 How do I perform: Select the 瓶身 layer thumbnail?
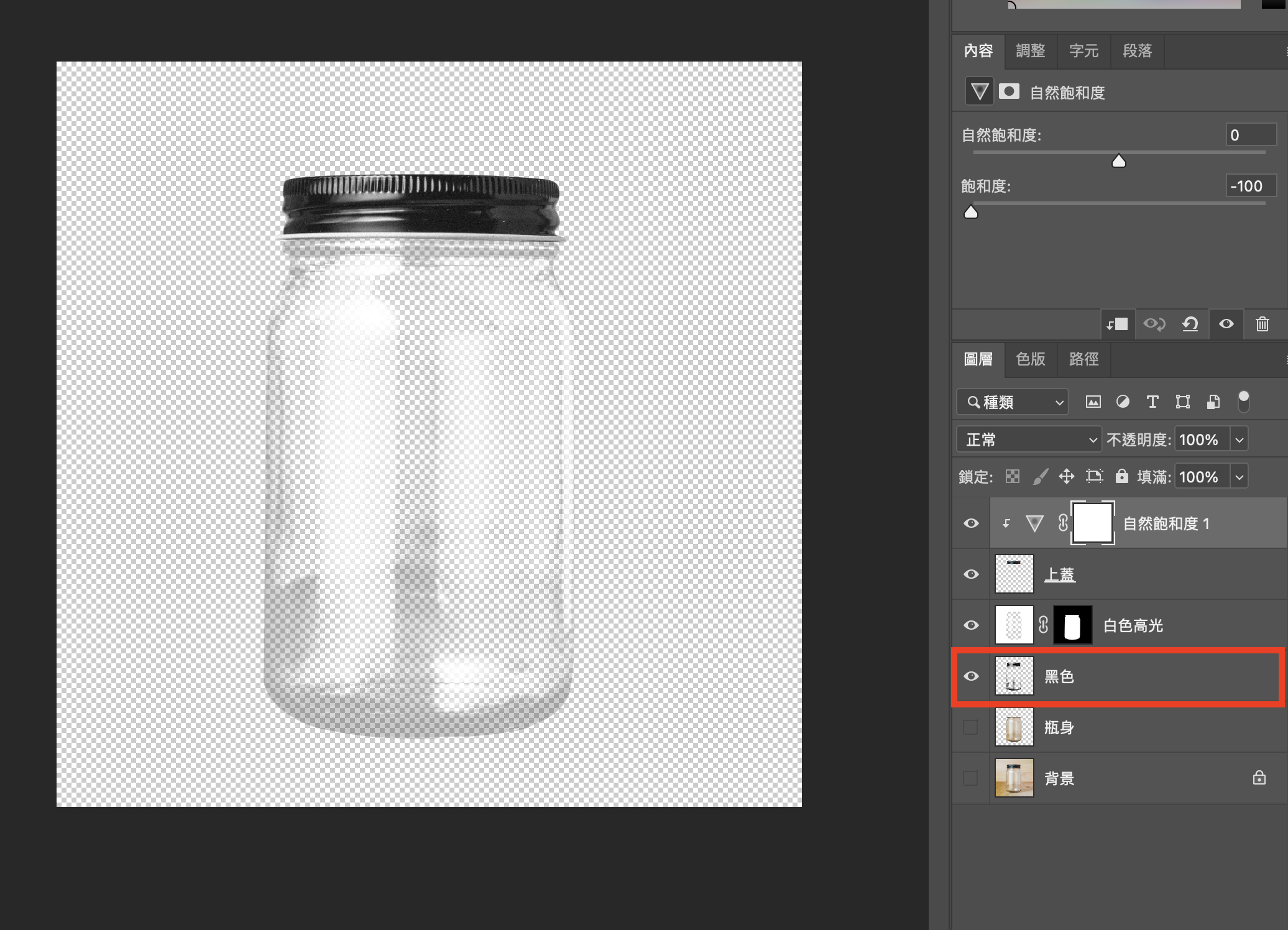1014,727
